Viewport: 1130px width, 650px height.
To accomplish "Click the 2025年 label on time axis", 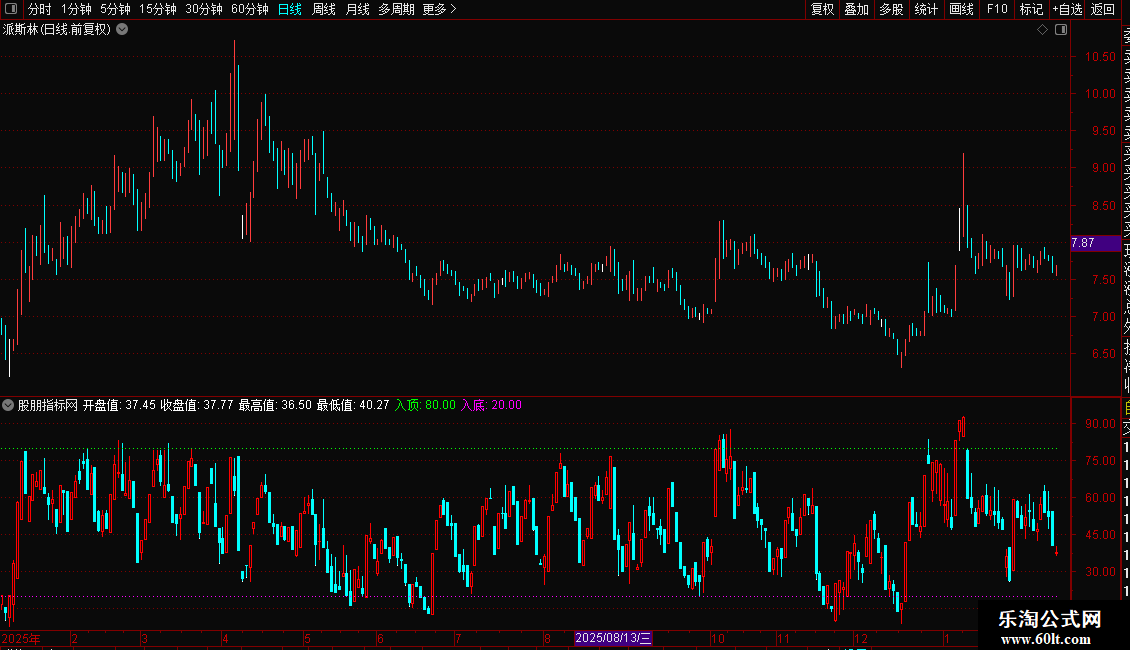I will [21, 638].
